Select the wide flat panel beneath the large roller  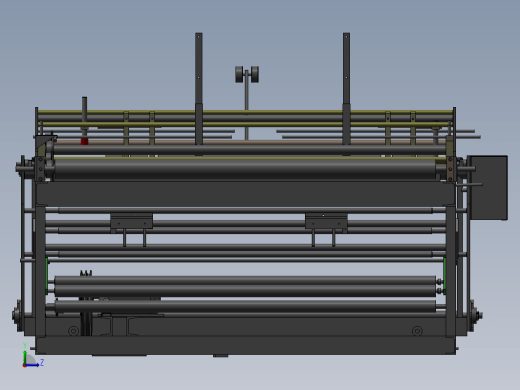[x=245, y=193]
